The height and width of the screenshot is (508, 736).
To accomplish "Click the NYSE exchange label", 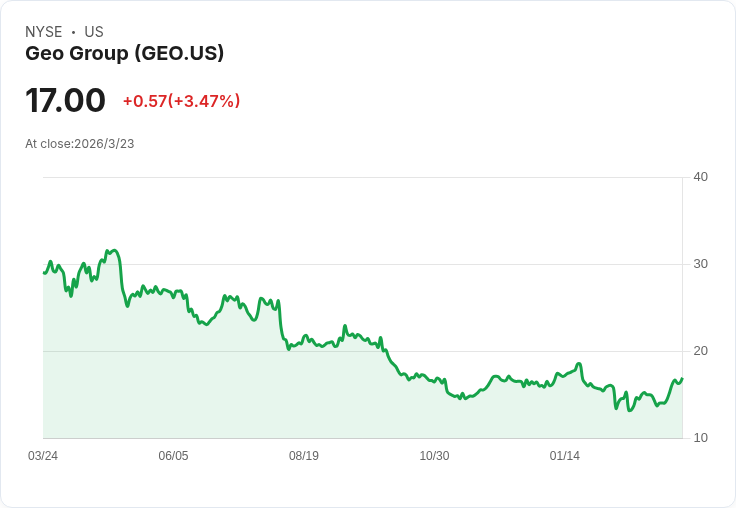I will pyautogui.click(x=44, y=32).
